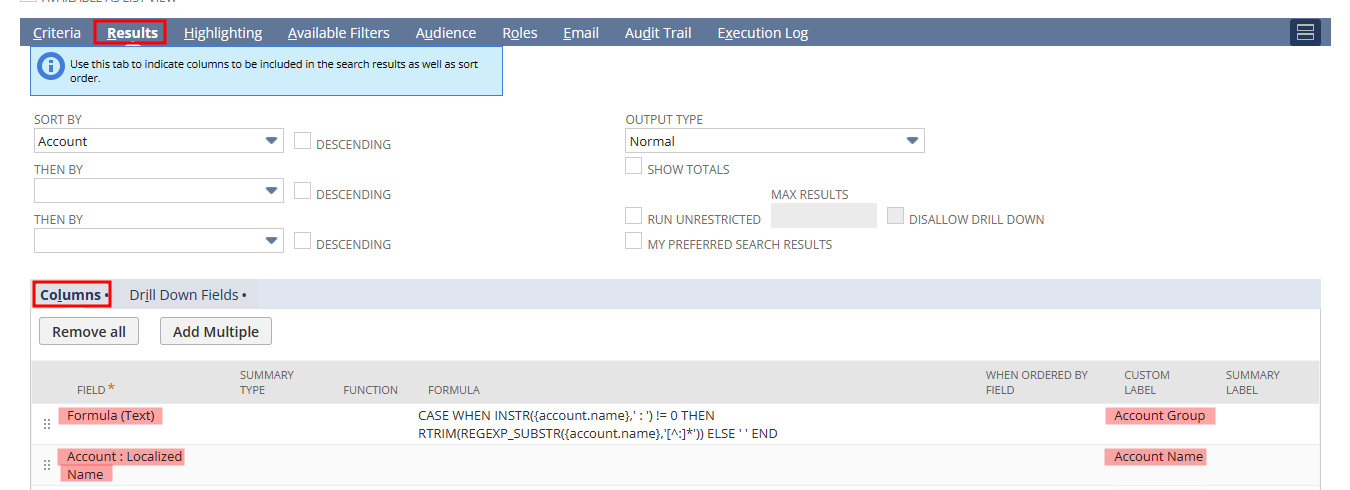This screenshot has height=490, width=1350.
Task: Switch to the Criteria tab
Action: coord(57,33)
